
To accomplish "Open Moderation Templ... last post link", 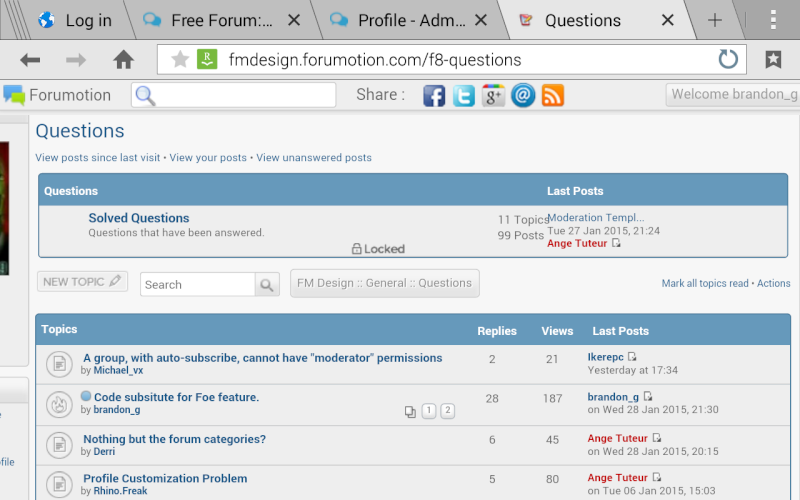I will point(595,218).
